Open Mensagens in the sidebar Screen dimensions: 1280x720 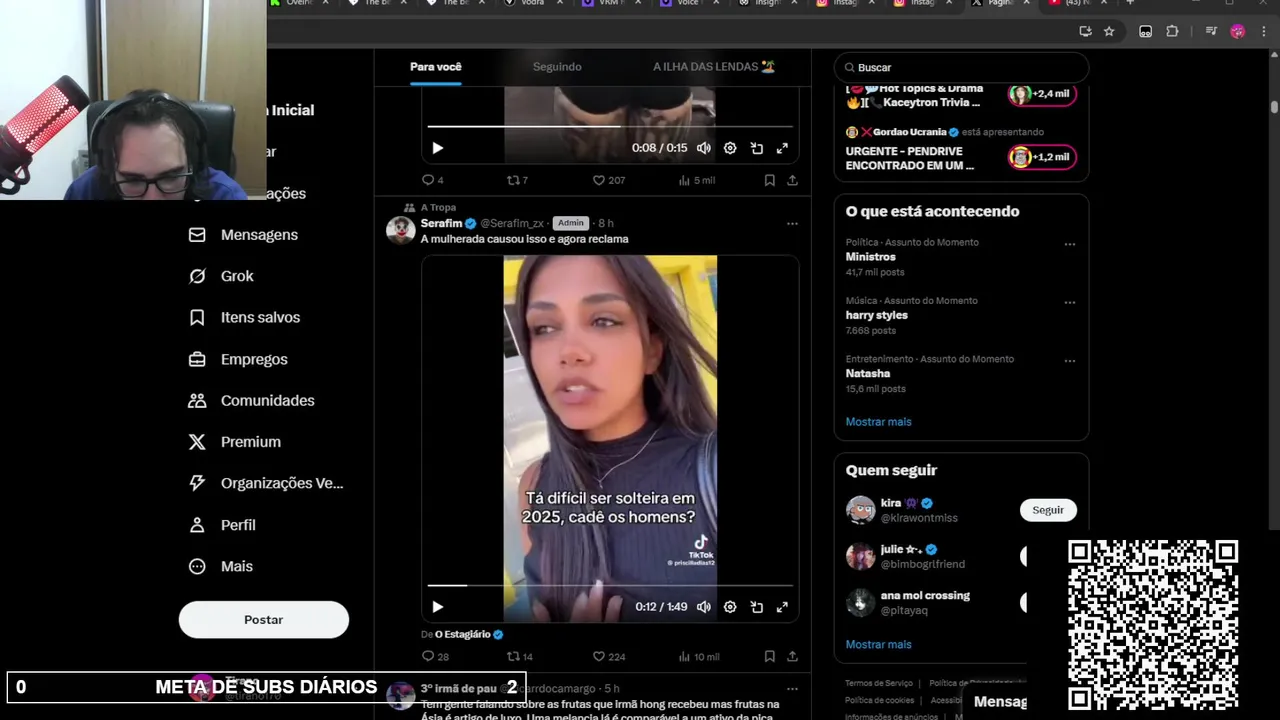tap(243, 235)
